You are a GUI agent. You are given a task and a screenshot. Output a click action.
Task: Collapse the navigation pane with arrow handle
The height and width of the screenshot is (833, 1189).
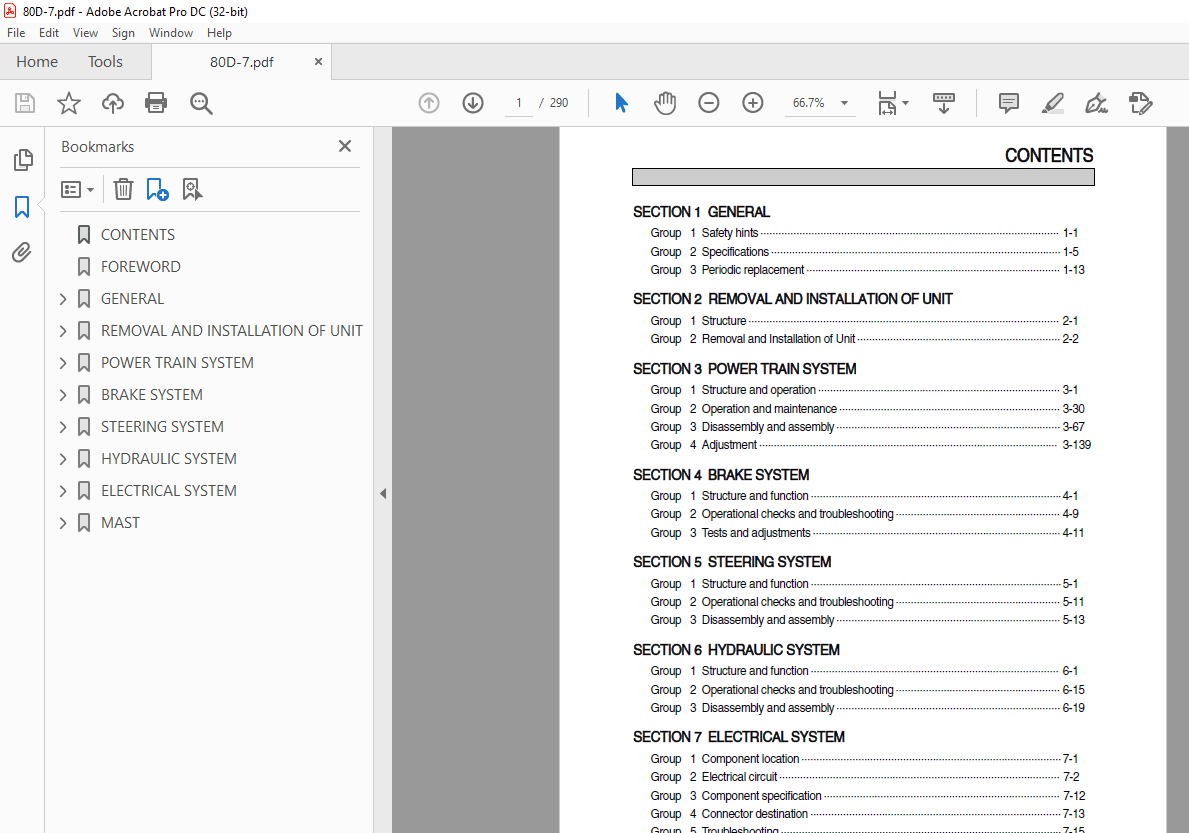click(383, 493)
